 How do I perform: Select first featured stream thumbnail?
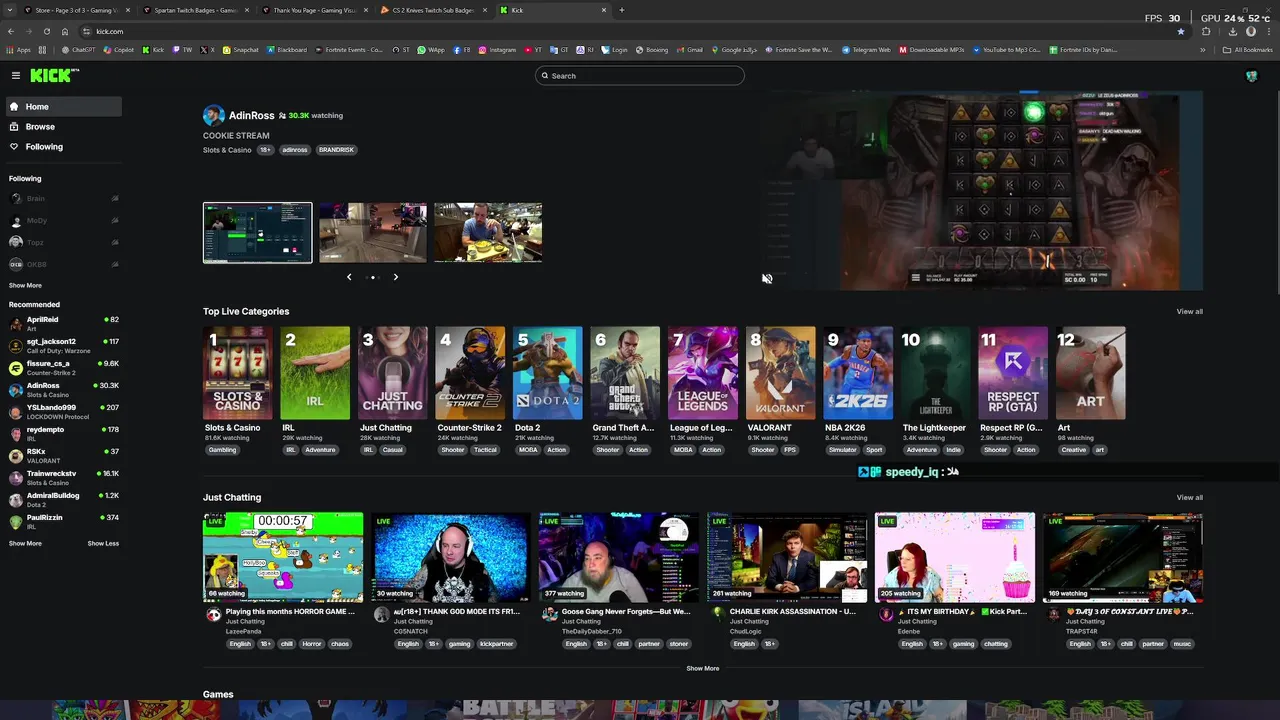coord(257,233)
